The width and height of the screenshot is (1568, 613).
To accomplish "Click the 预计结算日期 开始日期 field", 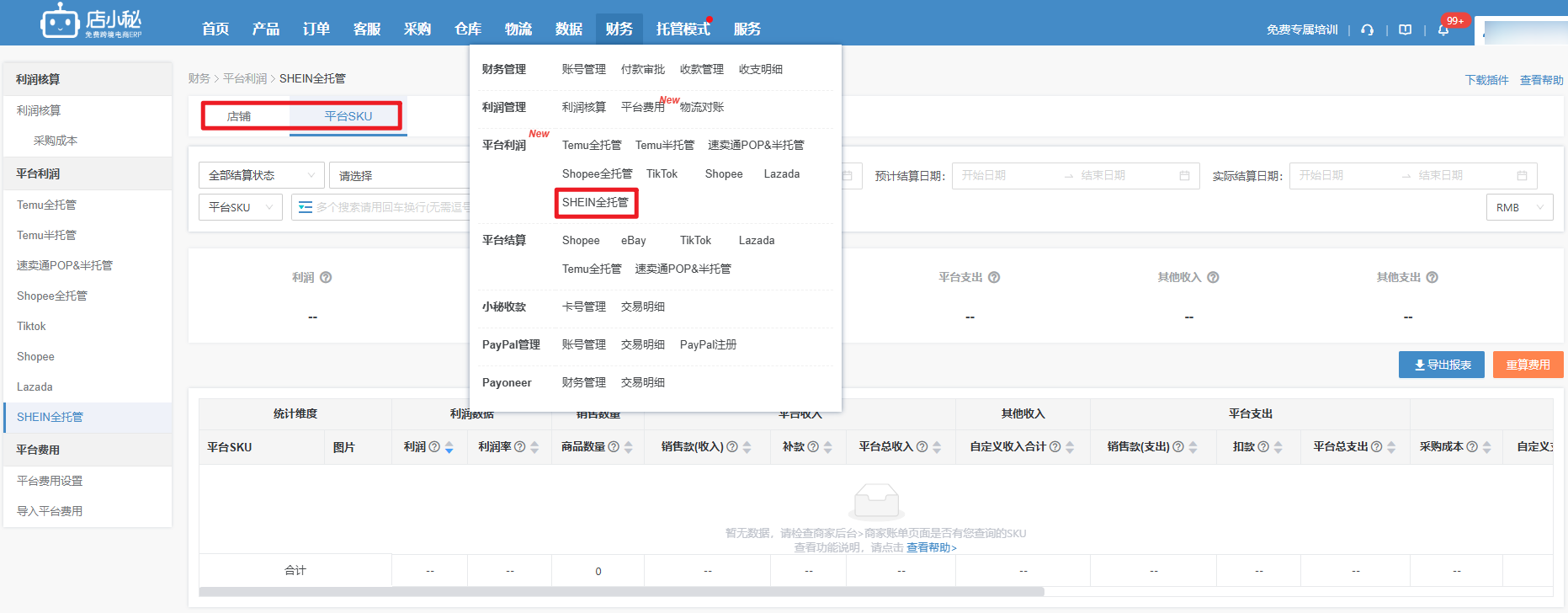I will tap(1008, 175).
